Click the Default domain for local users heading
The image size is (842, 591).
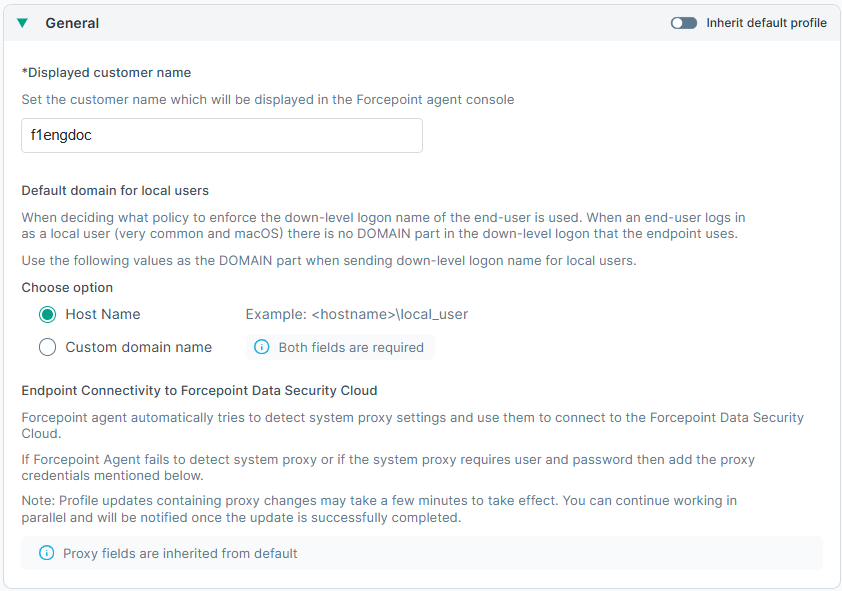point(115,190)
